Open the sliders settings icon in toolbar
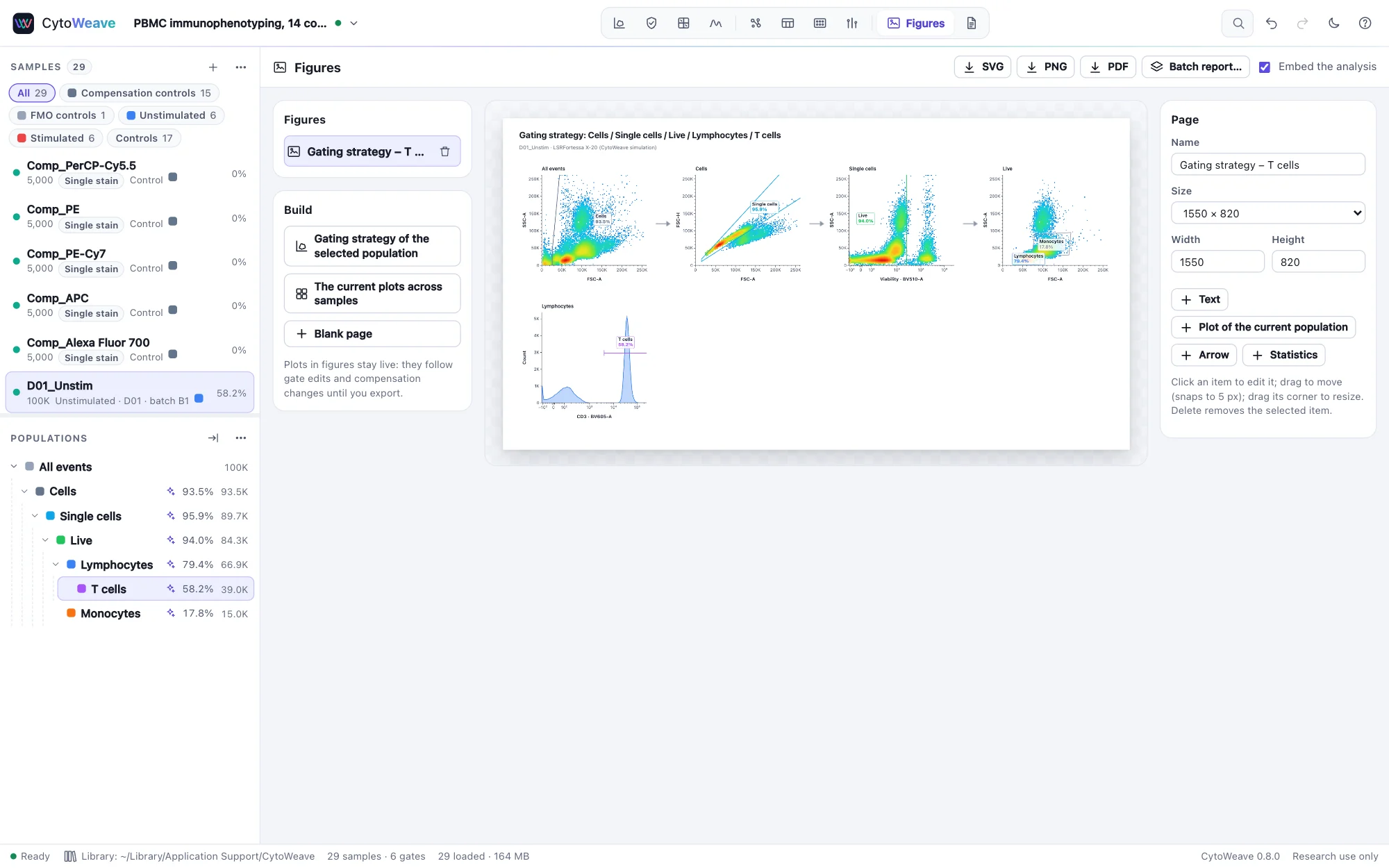The width and height of the screenshot is (1389, 868). 852,23
